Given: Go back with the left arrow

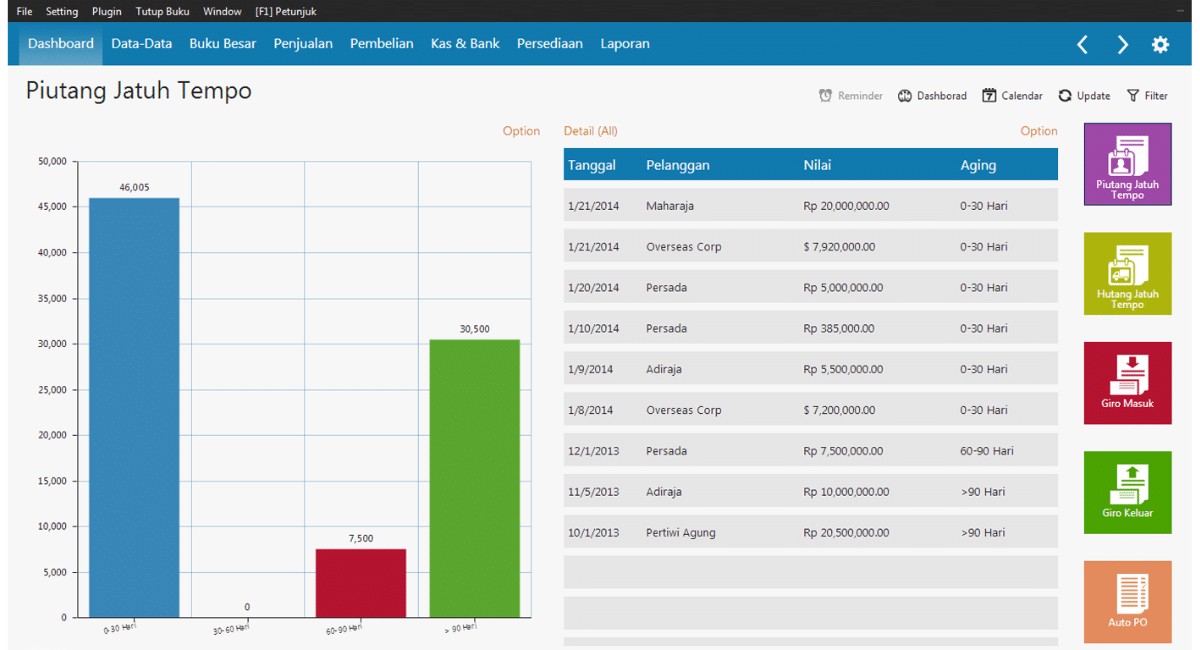Looking at the screenshot, I should (1082, 44).
